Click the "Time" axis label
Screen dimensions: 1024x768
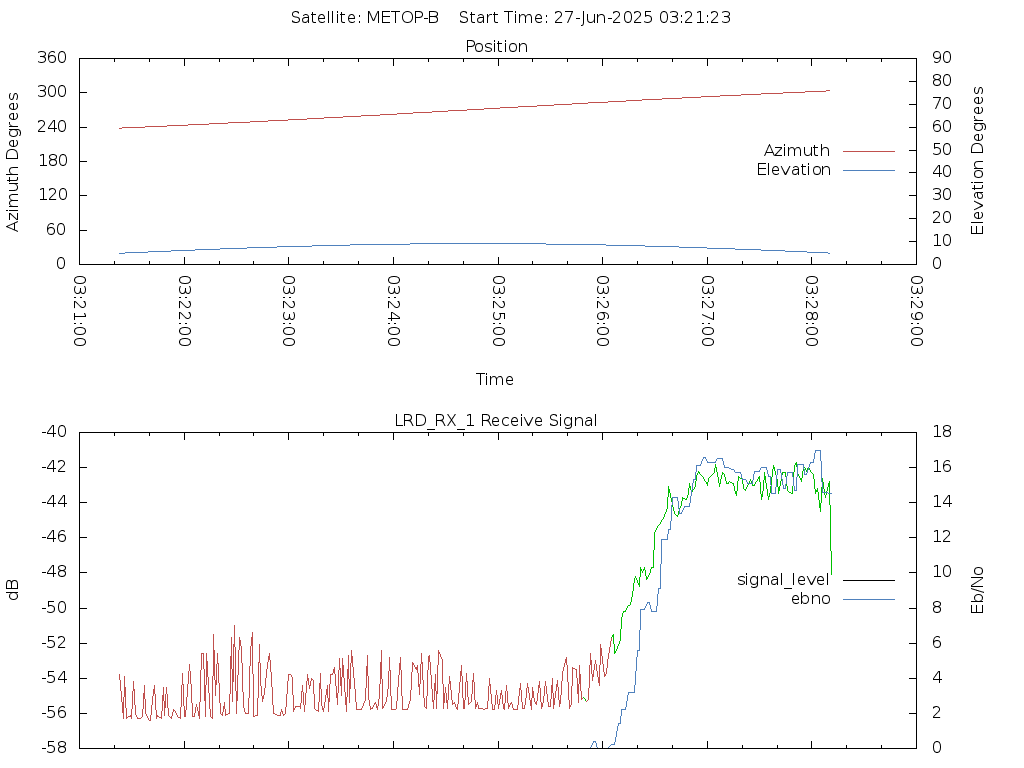point(494,379)
